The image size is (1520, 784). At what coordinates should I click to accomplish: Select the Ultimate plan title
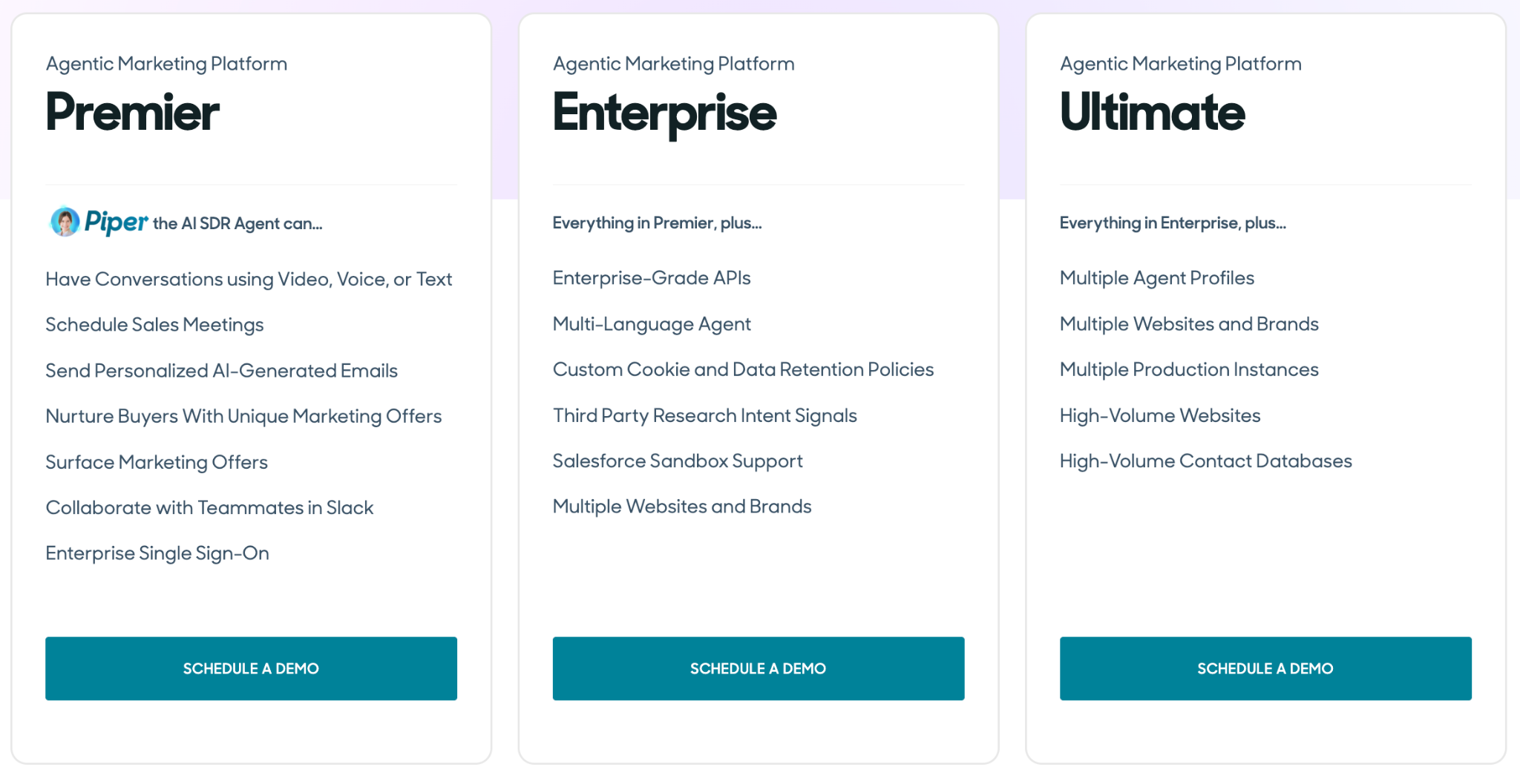[x=1152, y=113]
